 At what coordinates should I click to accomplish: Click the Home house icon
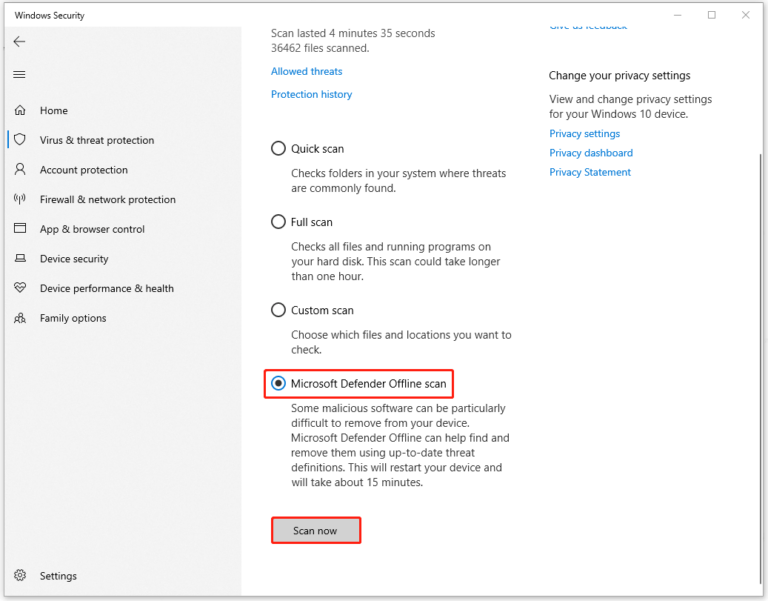pyautogui.click(x=20, y=110)
